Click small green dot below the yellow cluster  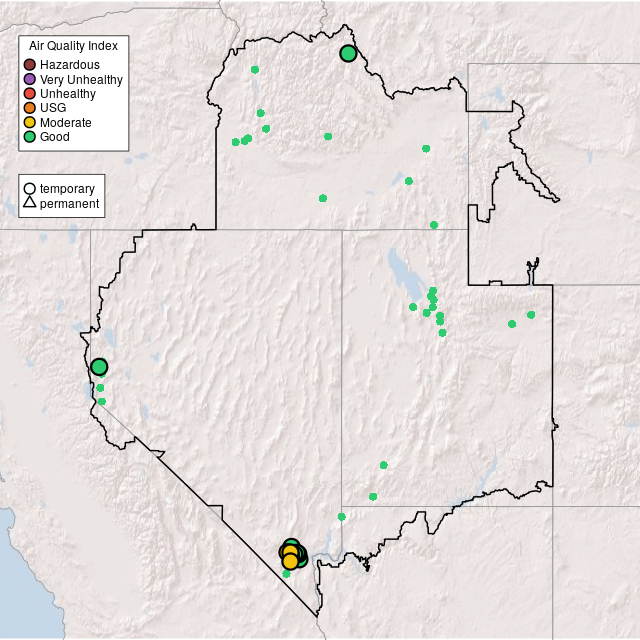[x=286, y=574]
